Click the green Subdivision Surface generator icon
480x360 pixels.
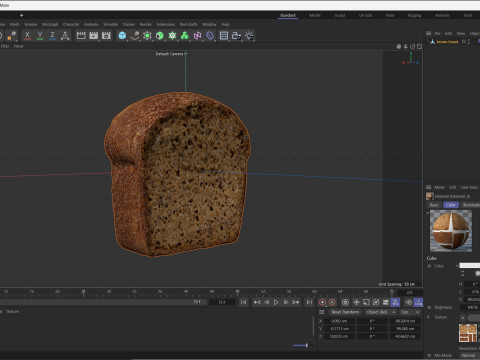(x=147, y=35)
